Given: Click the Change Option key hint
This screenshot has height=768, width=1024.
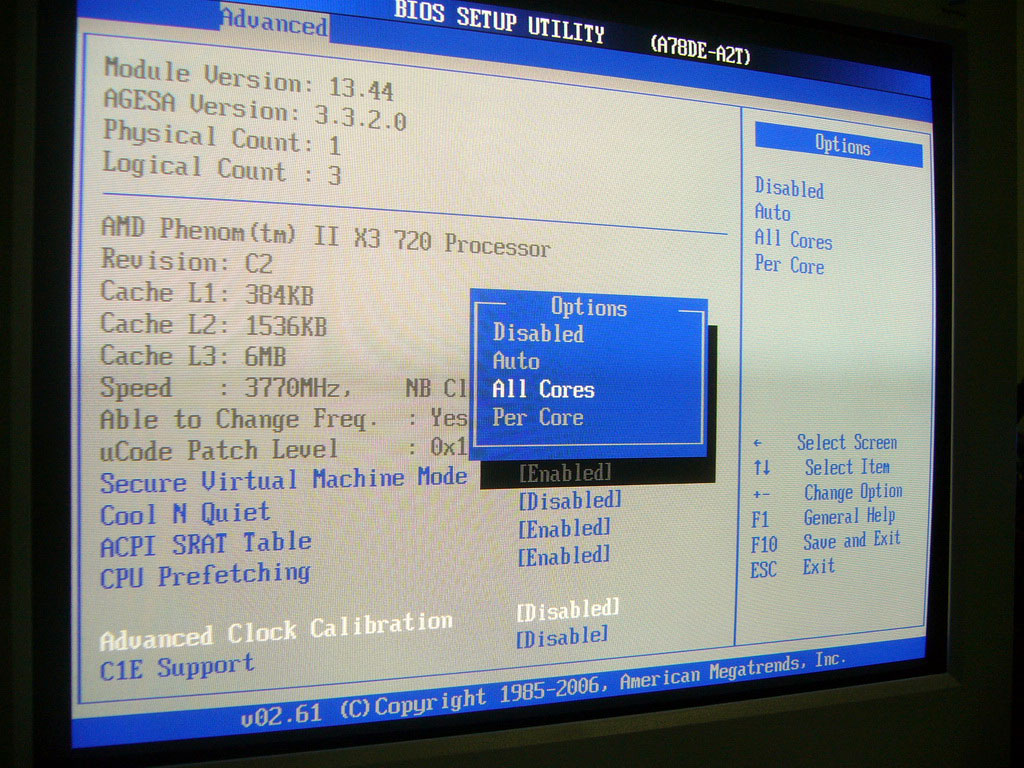Looking at the screenshot, I should click(x=853, y=492).
